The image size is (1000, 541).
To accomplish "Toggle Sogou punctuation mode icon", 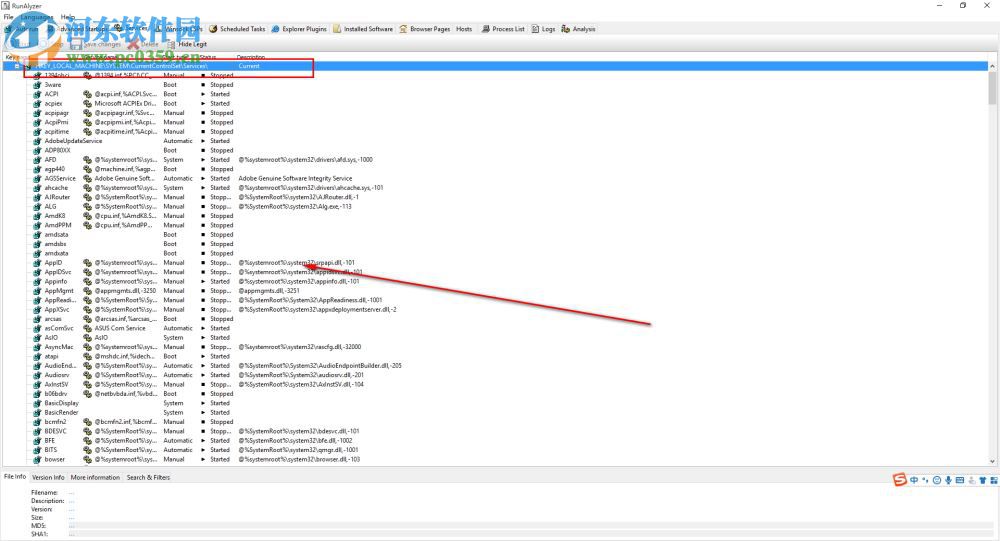I will click(x=925, y=480).
